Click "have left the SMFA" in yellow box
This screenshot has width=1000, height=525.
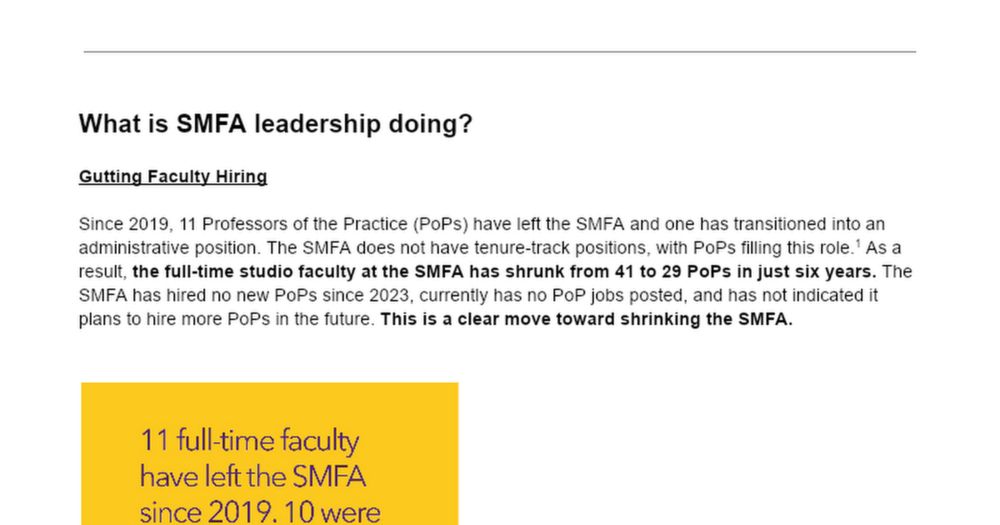(x=253, y=476)
